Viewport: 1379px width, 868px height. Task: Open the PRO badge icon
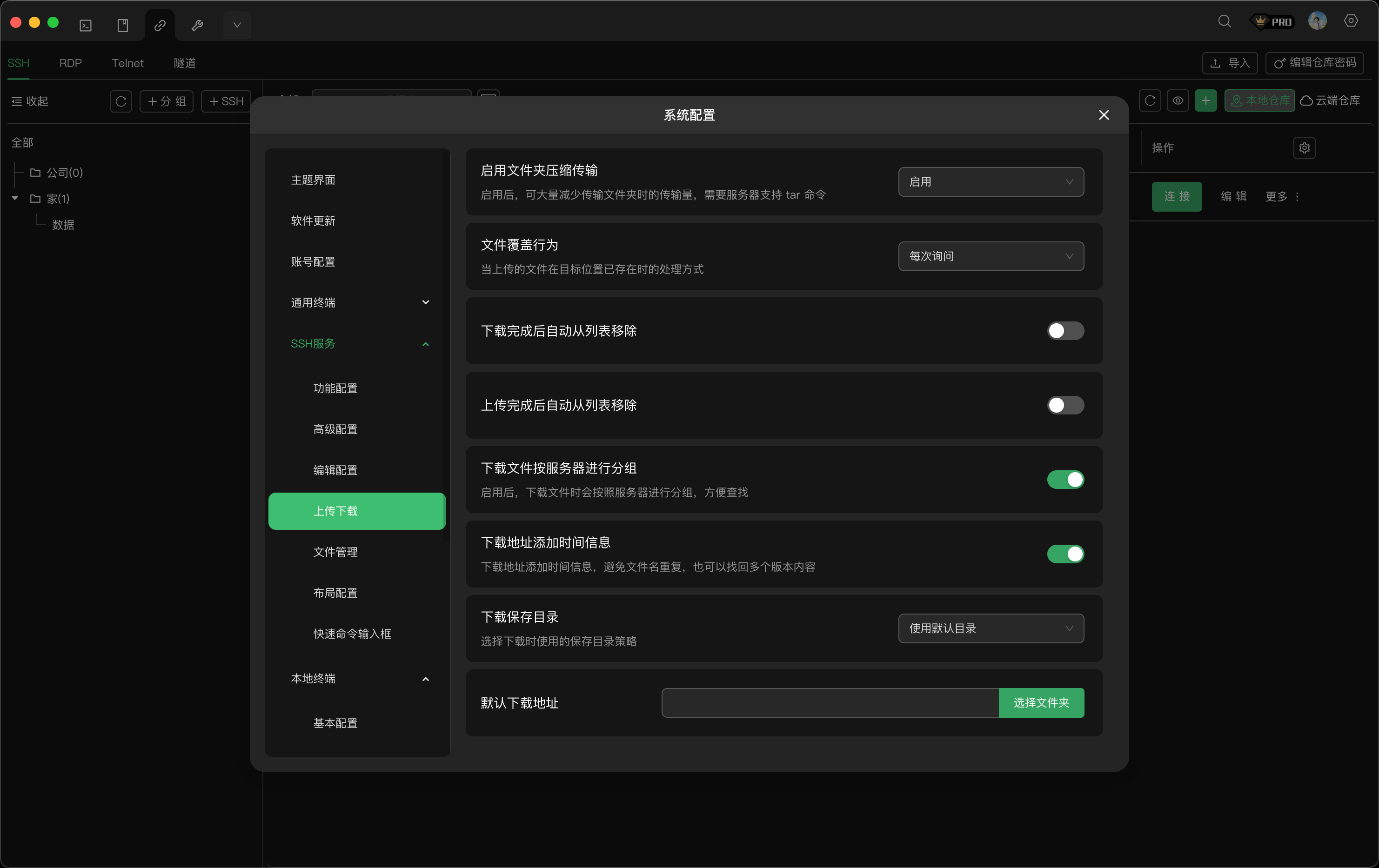[x=1272, y=21]
